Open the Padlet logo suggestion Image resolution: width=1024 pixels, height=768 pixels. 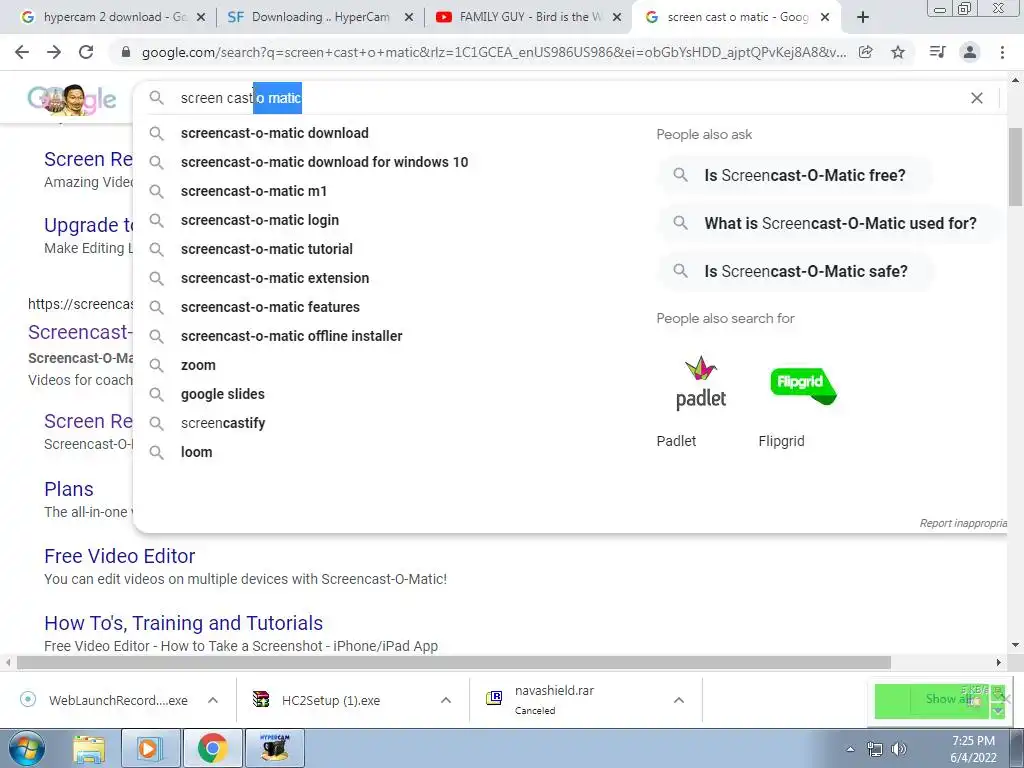pyautogui.click(x=701, y=383)
